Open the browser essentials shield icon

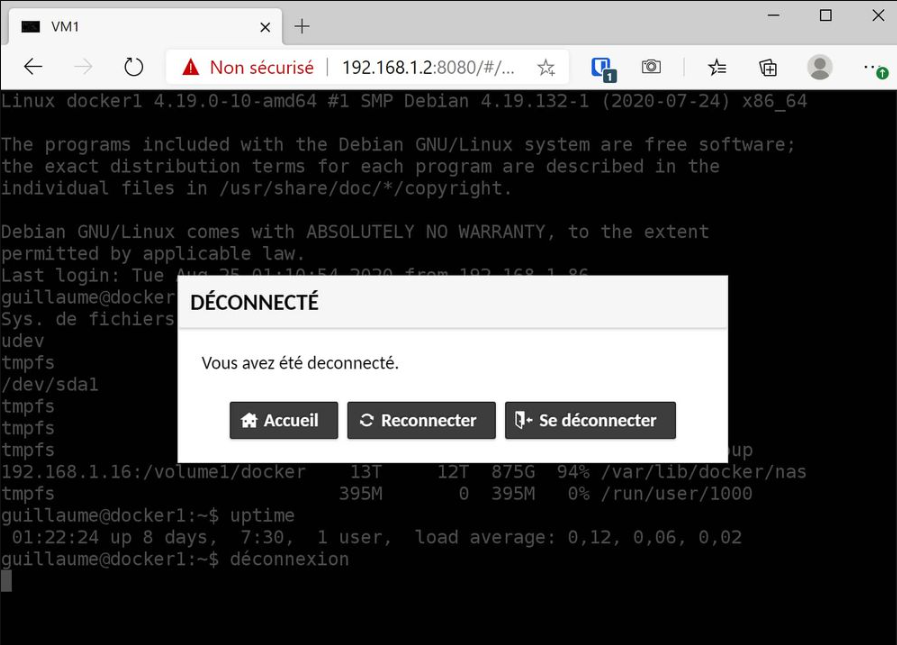tap(601, 66)
